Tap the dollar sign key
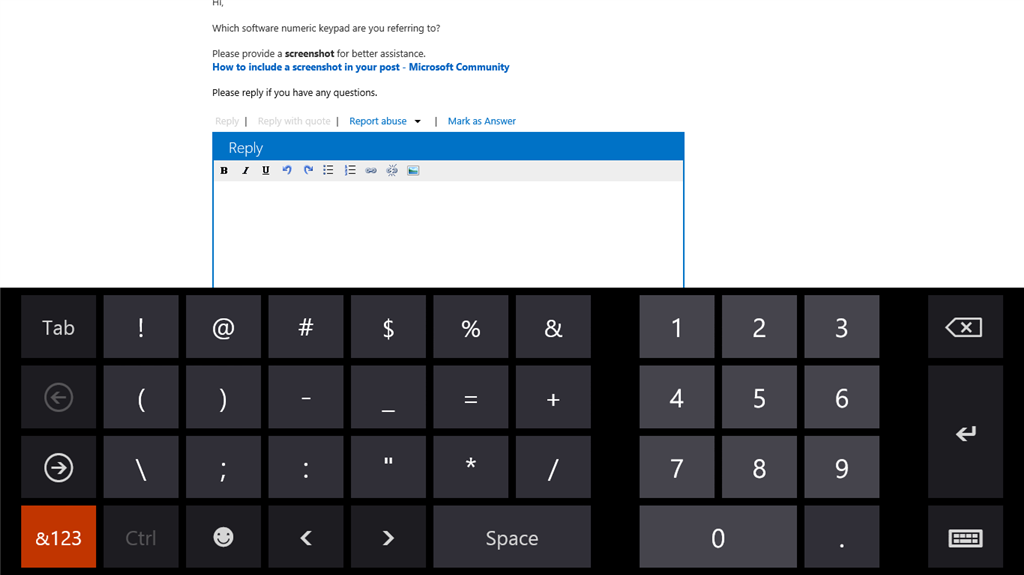 point(388,327)
